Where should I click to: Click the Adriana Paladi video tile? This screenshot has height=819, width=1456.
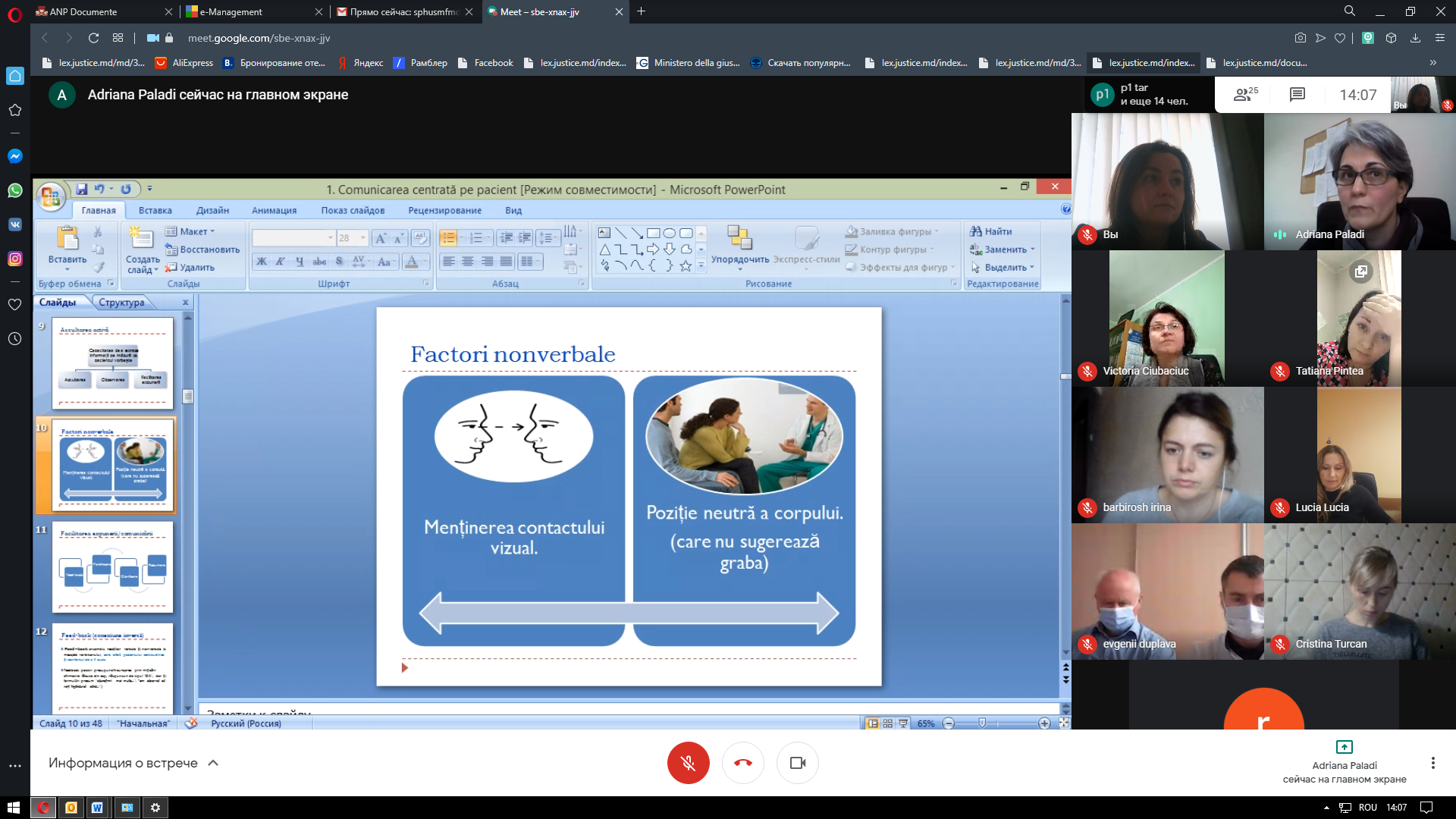pos(1360,182)
